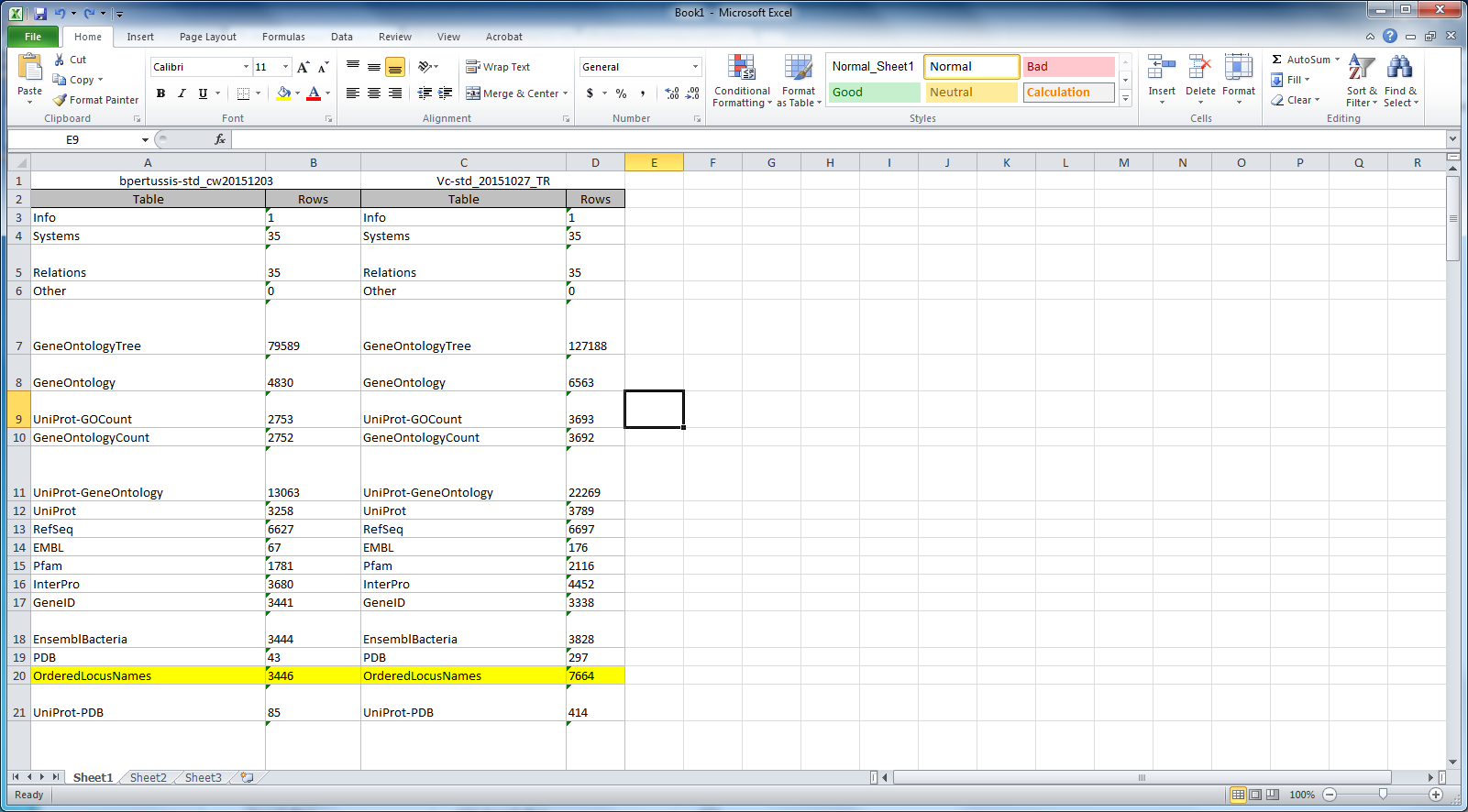
Task: Open Borders dropdown arrow
Action: click(258, 93)
